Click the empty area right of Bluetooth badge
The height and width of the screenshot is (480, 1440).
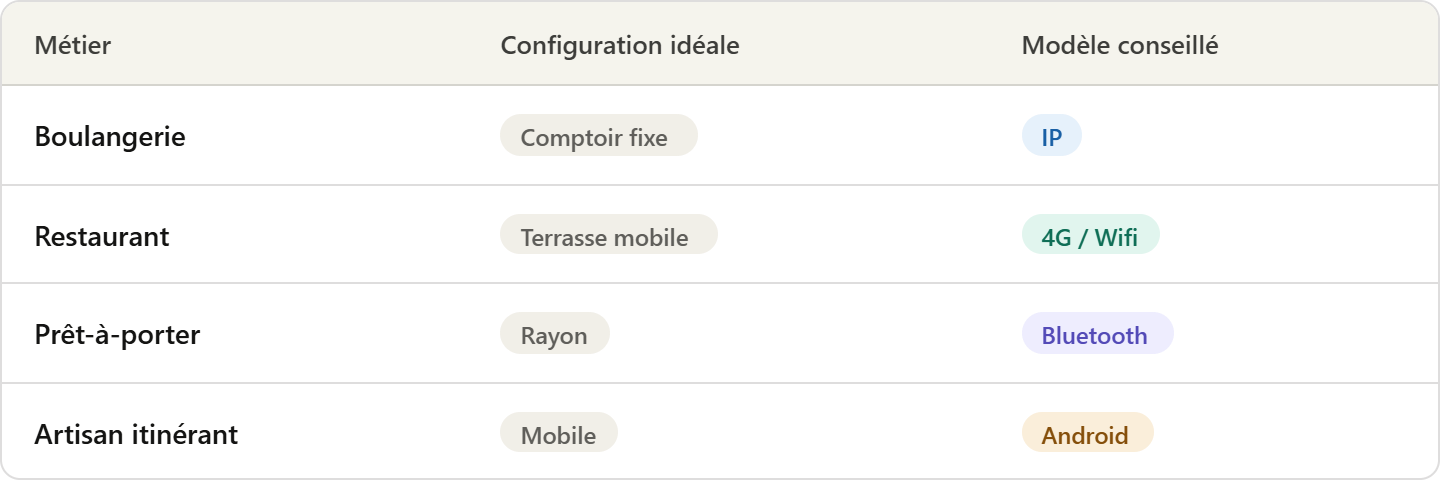(x=1300, y=334)
